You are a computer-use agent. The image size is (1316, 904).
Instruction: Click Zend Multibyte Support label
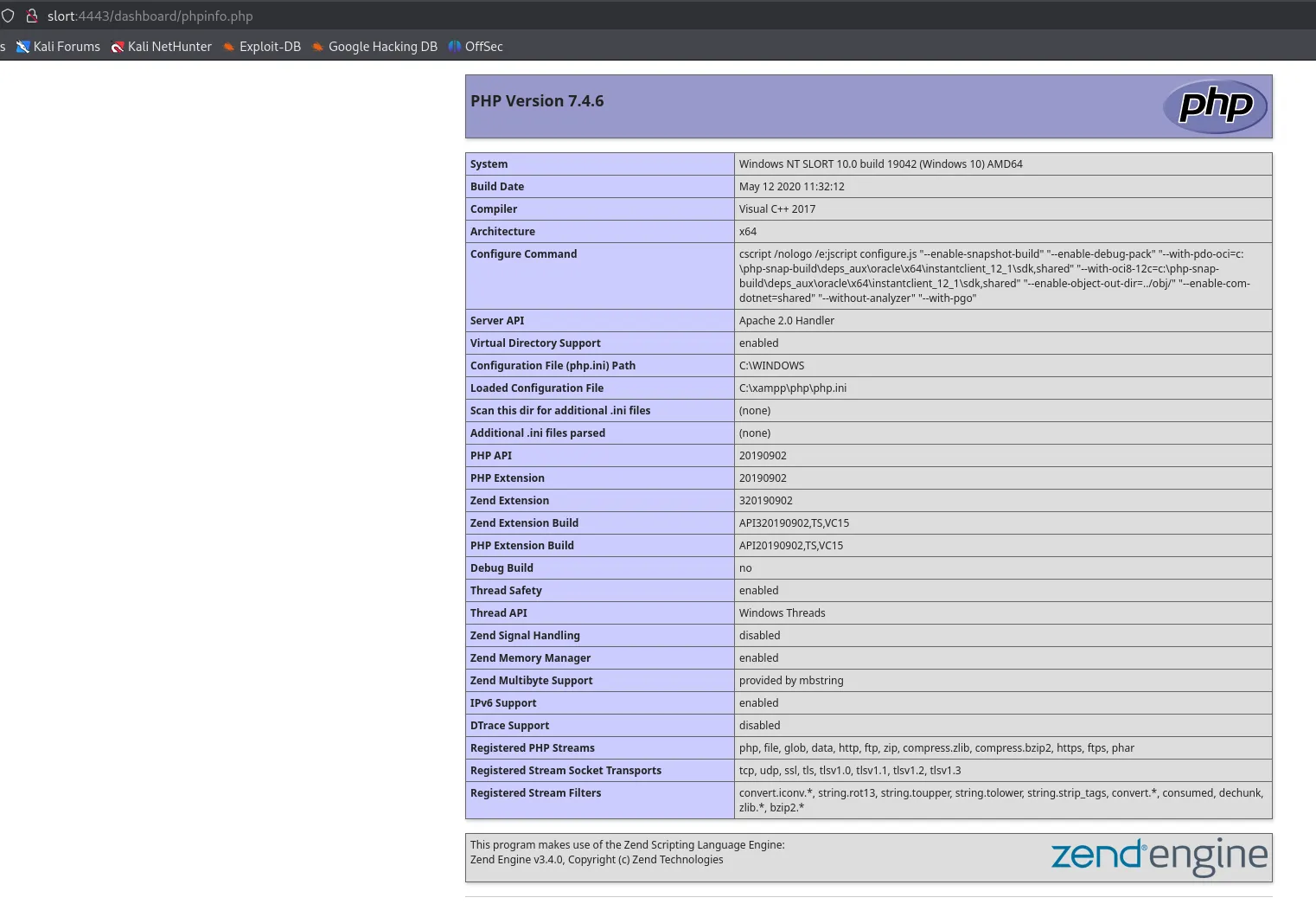532,681
